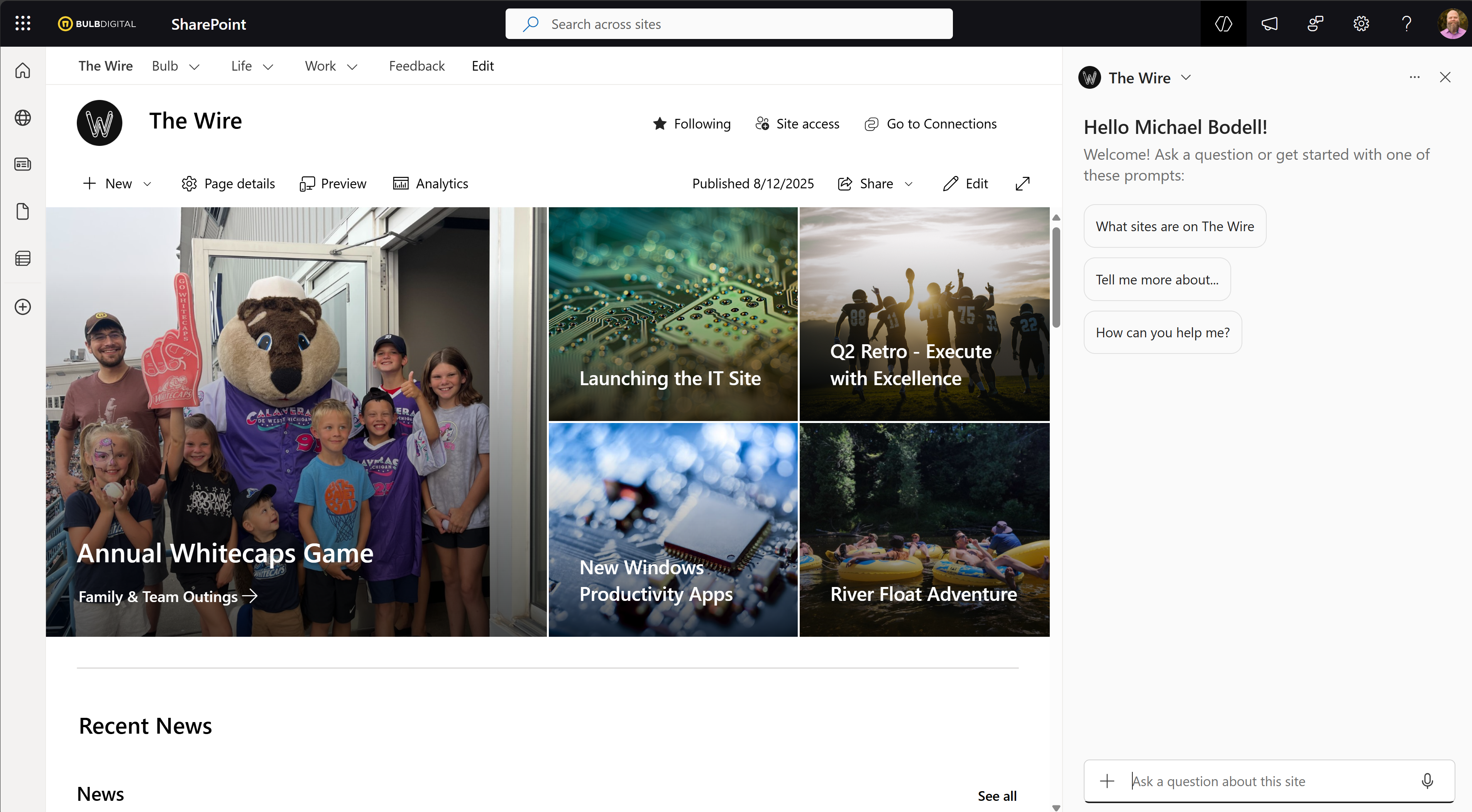Open the Feedback navigation item
This screenshot has height=812, width=1472.
point(416,66)
